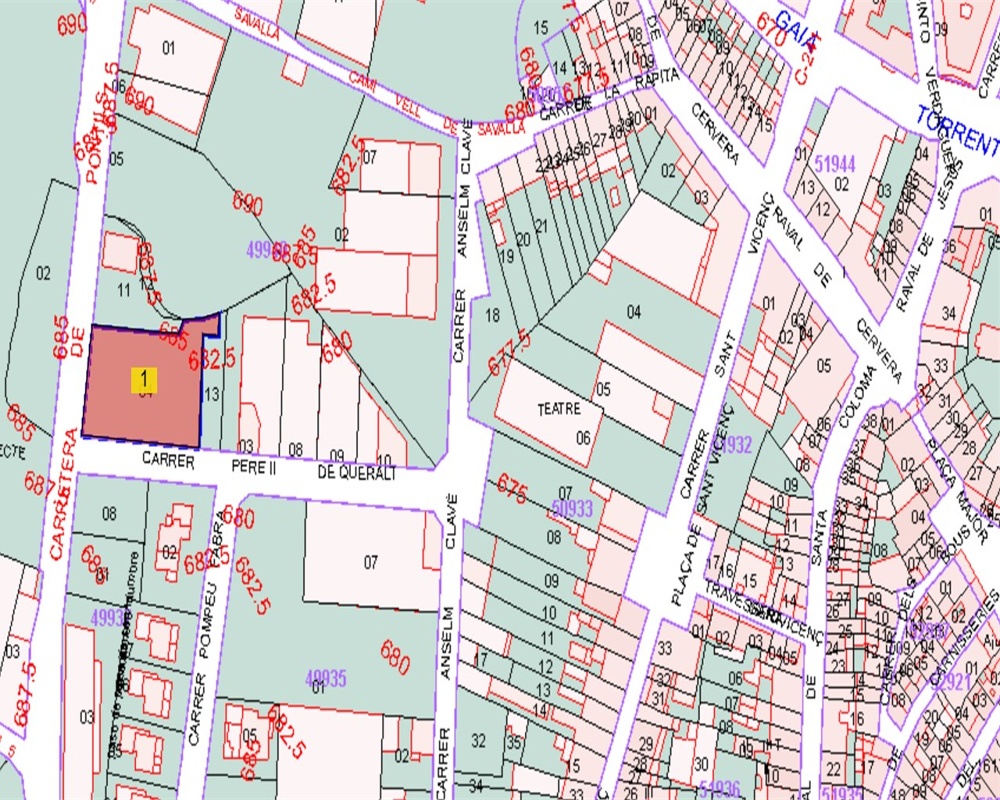Click the Carrer Pere II de Queralt street label
The width and height of the screenshot is (1000, 800).
coord(269,470)
